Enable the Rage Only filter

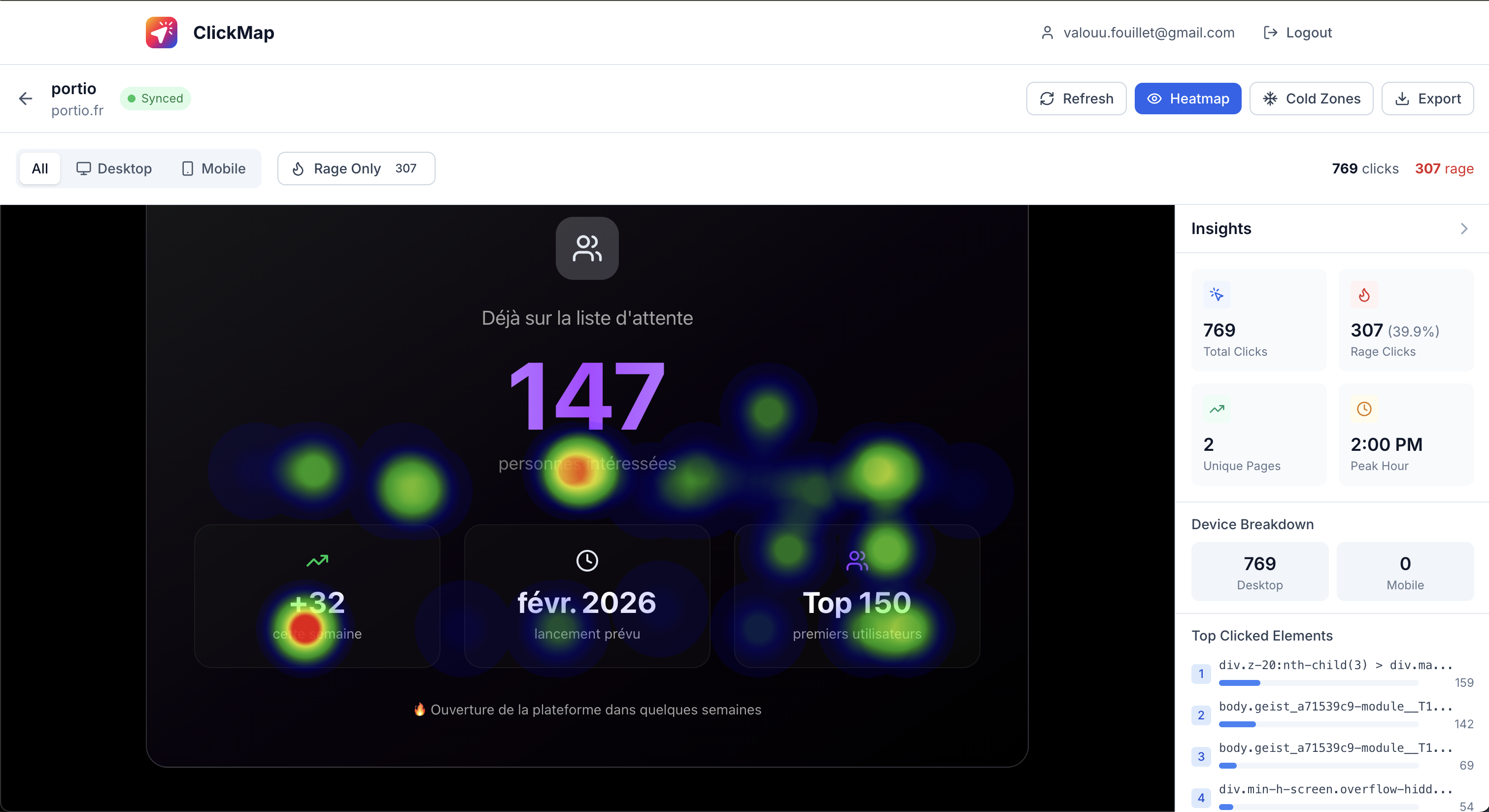(355, 169)
